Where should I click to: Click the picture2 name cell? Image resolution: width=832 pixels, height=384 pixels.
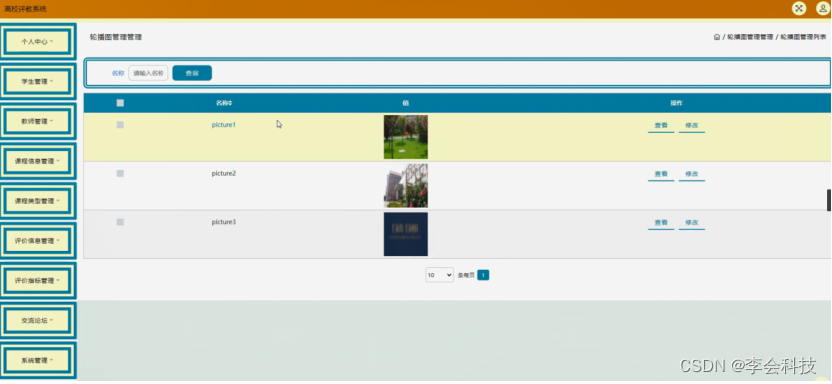223,173
